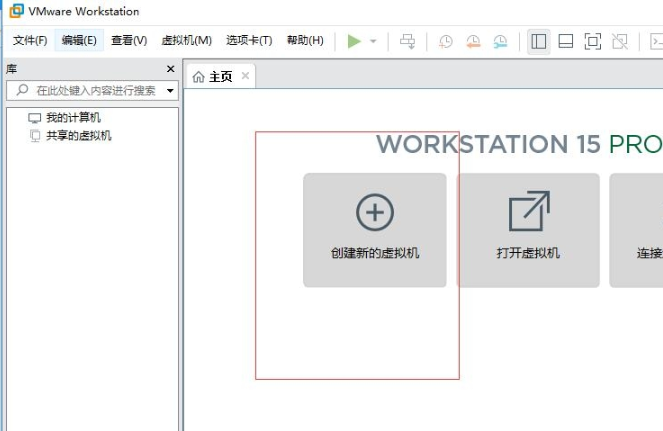Click the 连接 remote server button
The height and width of the screenshot is (431, 663).
tap(636, 230)
